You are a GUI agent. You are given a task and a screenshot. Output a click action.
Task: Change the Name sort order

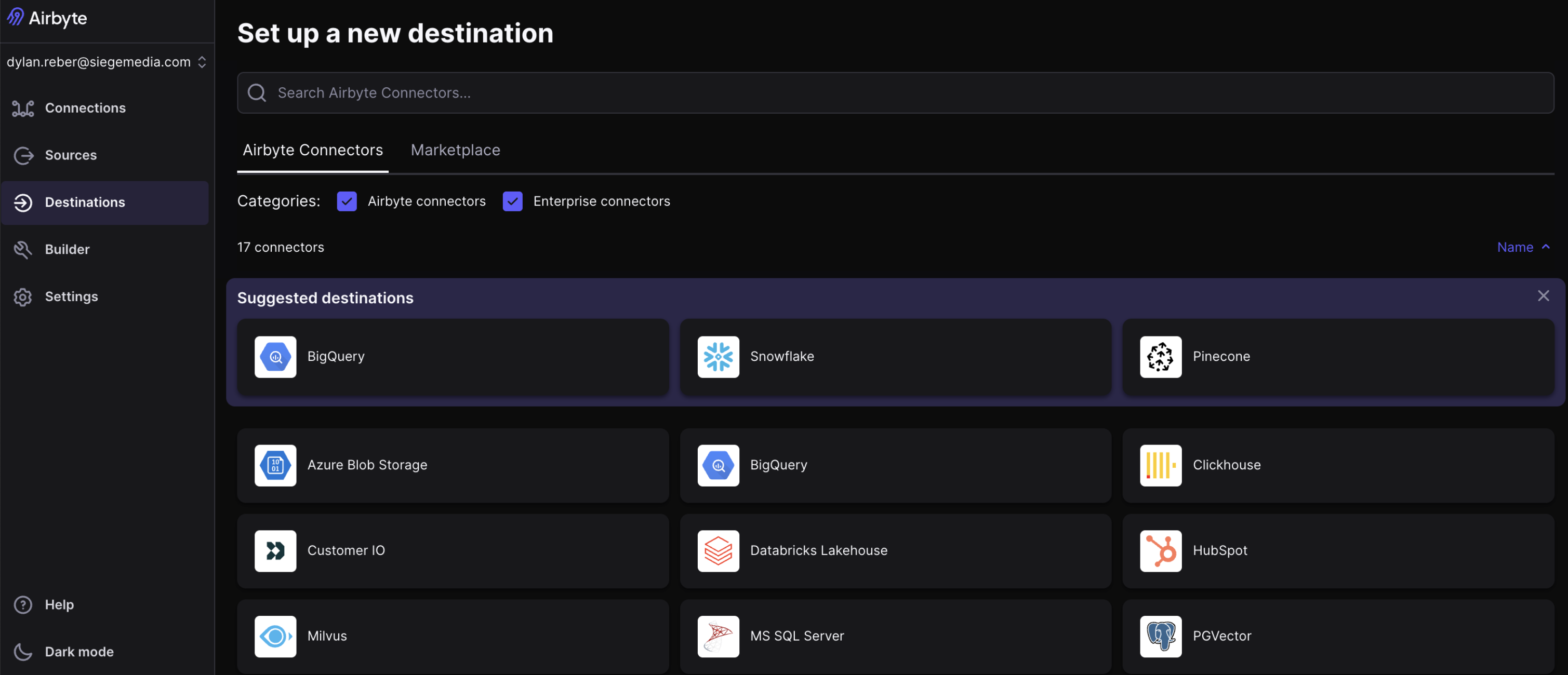pos(1522,247)
